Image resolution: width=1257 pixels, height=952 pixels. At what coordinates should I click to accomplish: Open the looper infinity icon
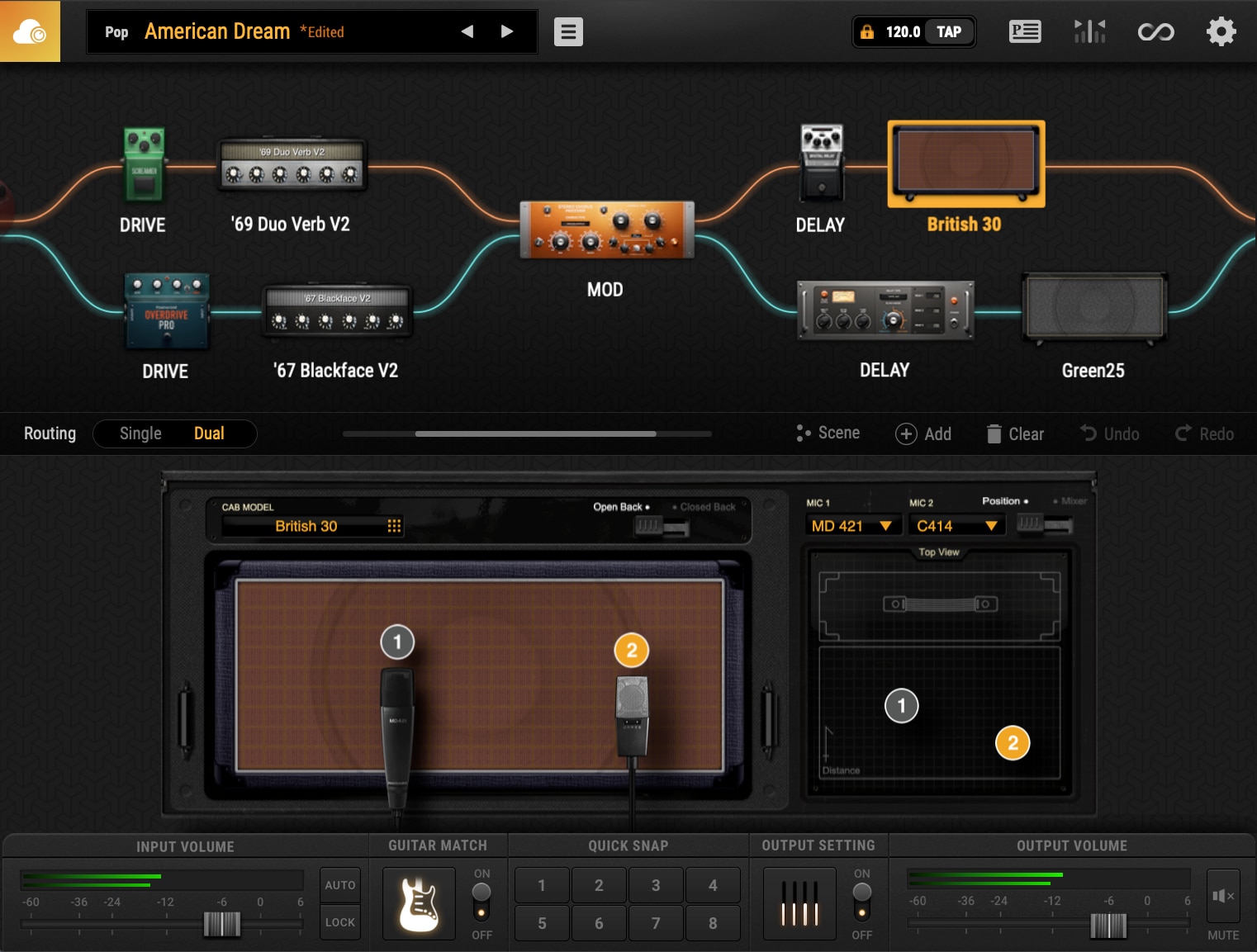1155,31
